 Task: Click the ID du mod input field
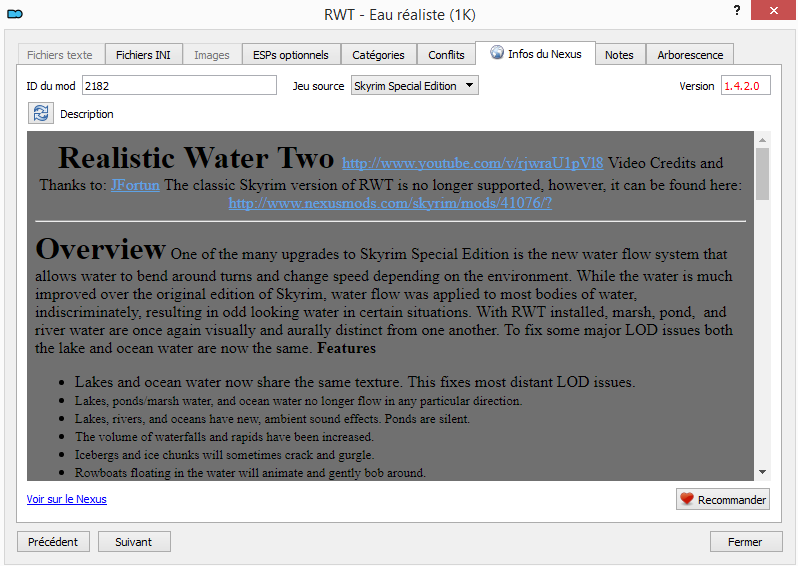[179, 86]
